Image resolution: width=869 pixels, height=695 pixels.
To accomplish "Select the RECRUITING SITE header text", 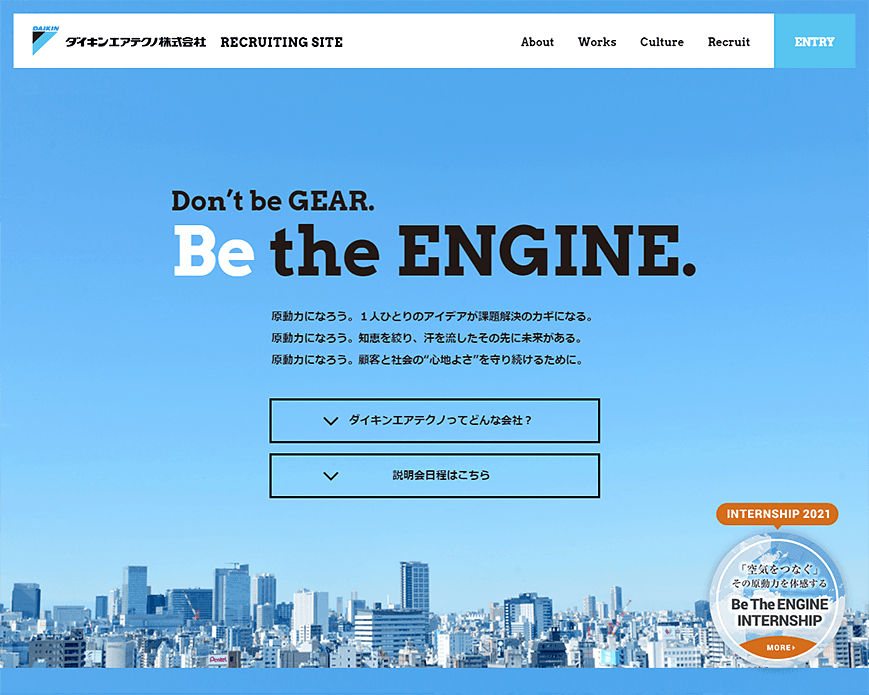I will coord(281,42).
